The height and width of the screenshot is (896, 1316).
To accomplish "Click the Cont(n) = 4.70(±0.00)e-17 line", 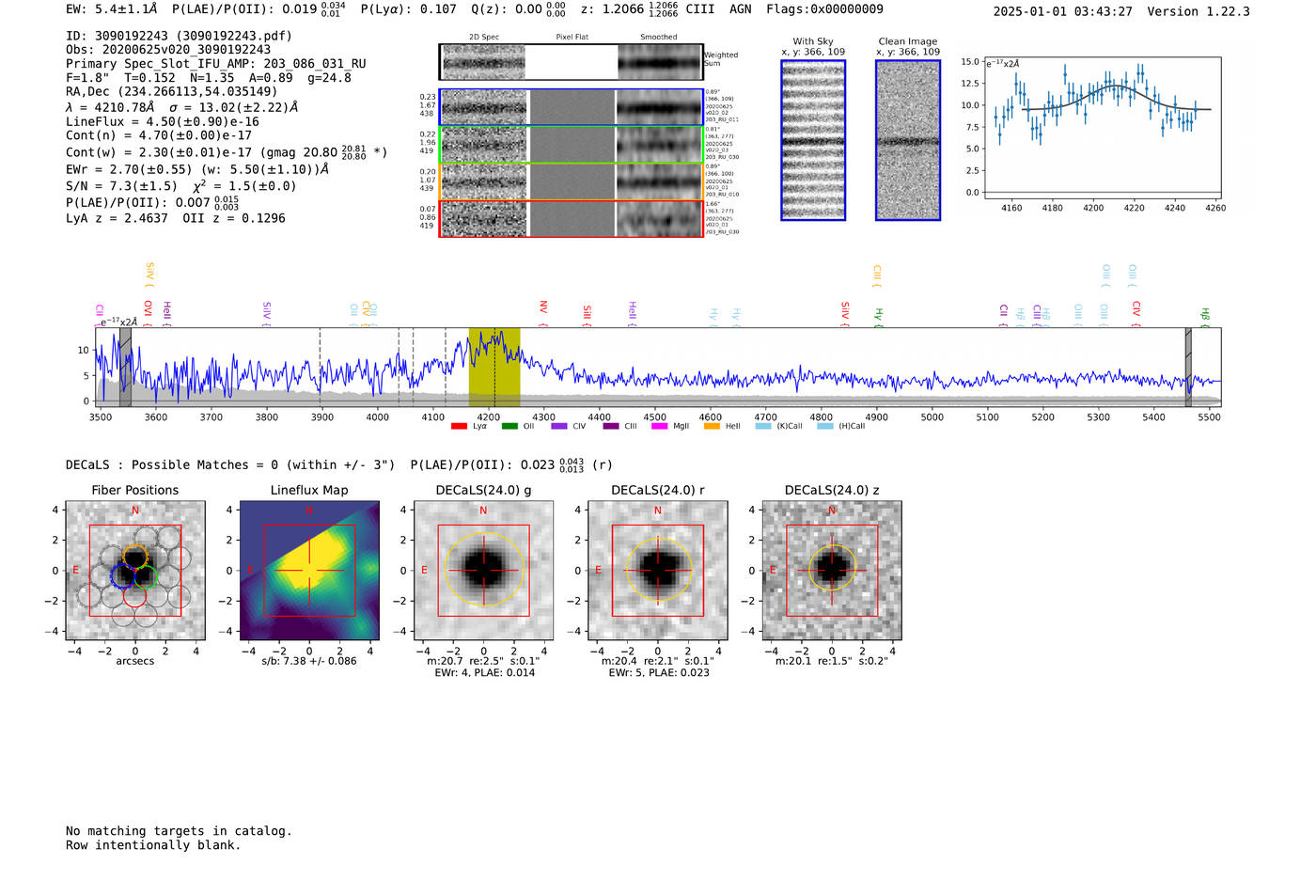I will pyautogui.click(x=159, y=135).
